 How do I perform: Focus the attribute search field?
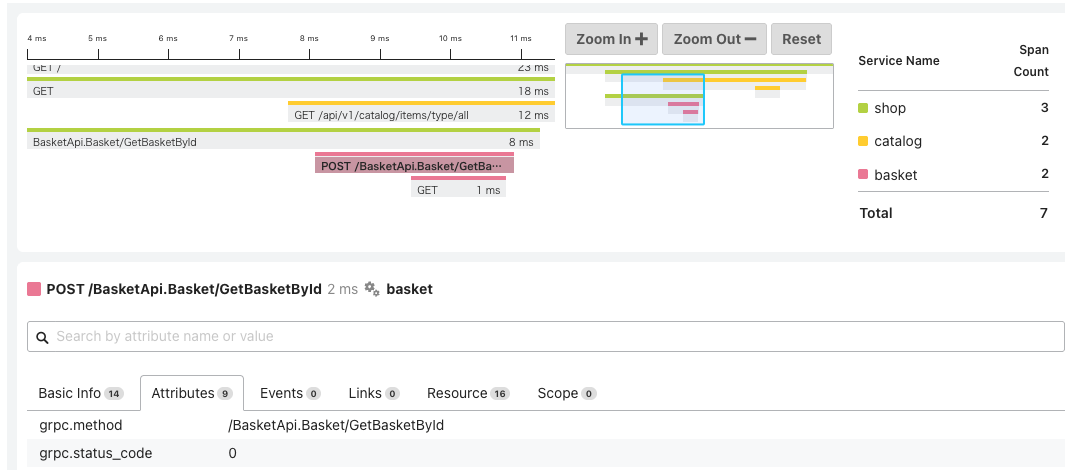(x=550, y=337)
